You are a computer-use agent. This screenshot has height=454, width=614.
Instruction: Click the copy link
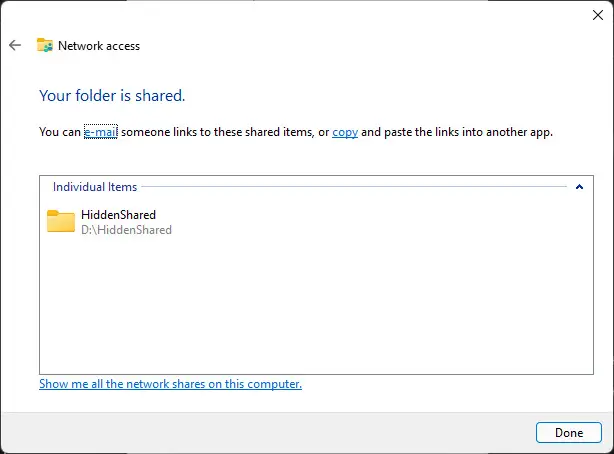point(345,132)
